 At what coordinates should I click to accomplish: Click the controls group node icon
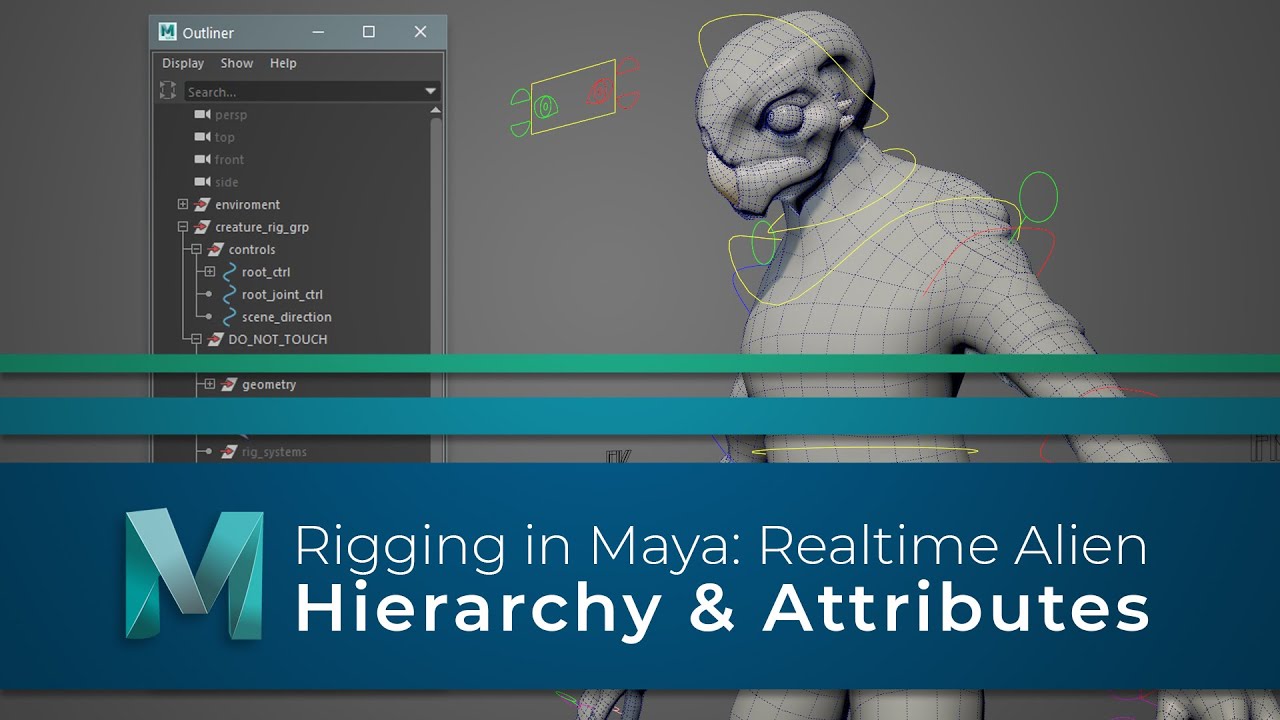215,250
